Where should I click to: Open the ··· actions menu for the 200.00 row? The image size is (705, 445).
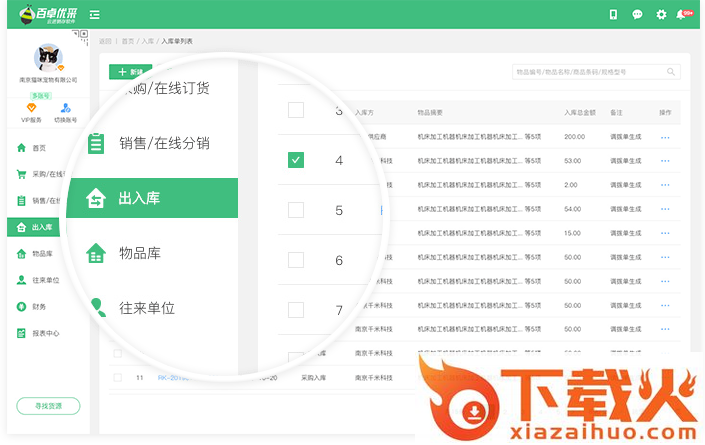click(x=665, y=136)
